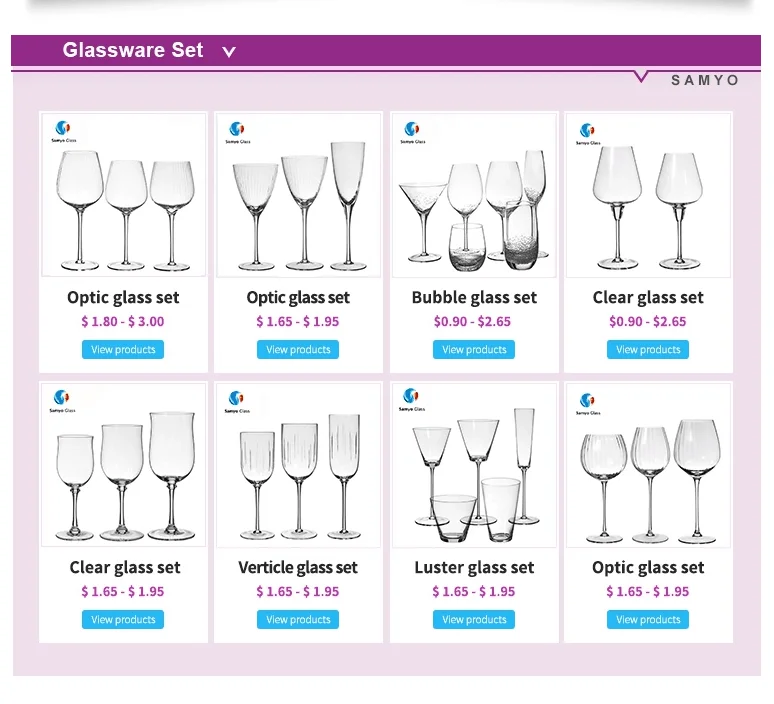The width and height of the screenshot is (774, 704).
Task: Click the SAMYO brand label
Action: click(705, 80)
